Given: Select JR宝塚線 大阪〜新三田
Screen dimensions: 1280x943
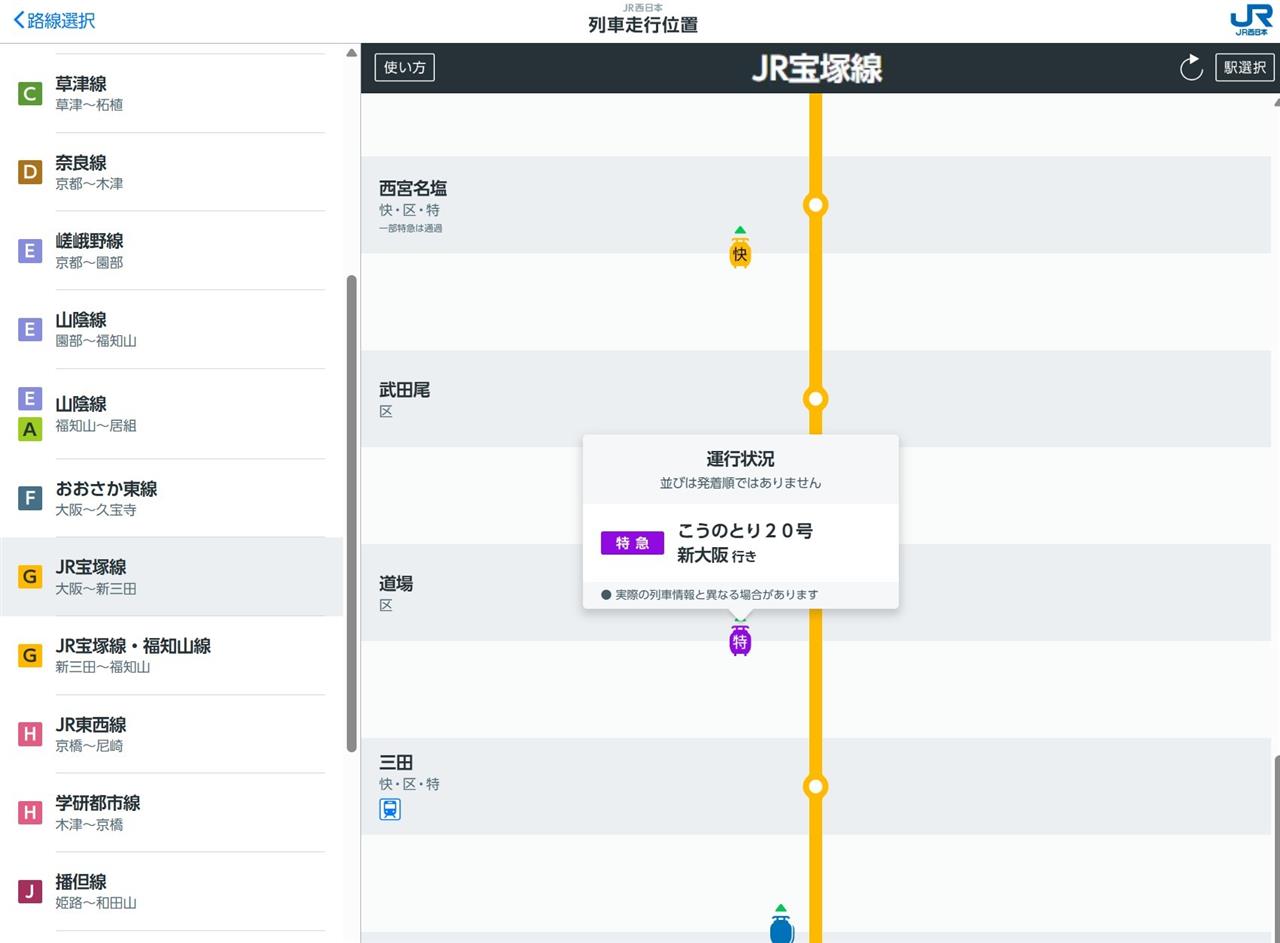Looking at the screenshot, I should (x=172, y=577).
